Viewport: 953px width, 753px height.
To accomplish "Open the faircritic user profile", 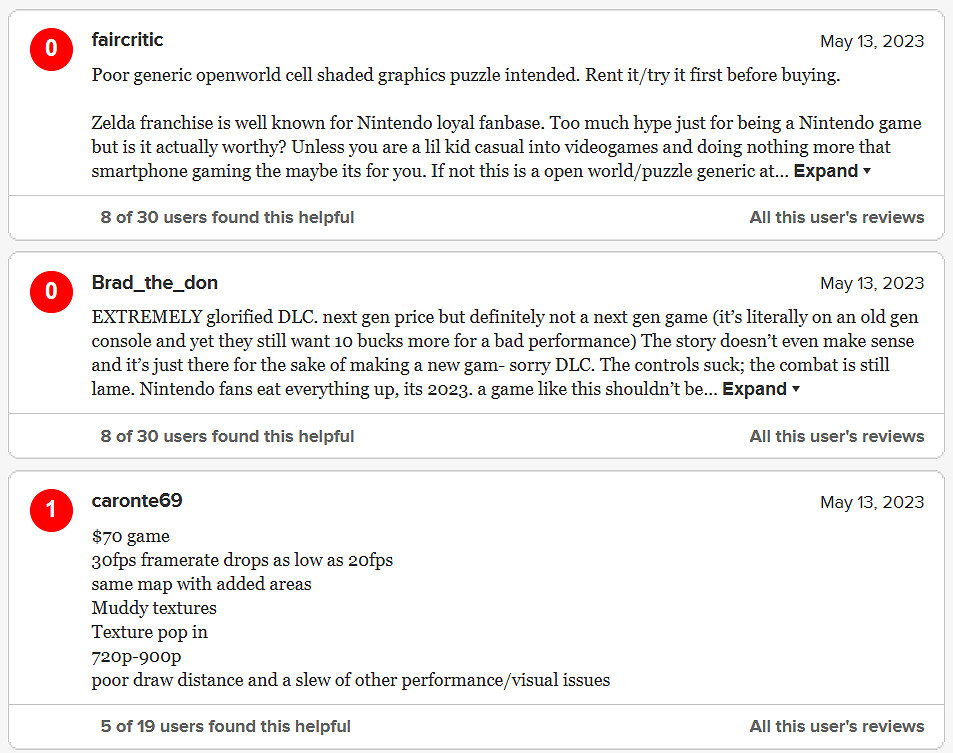I will pyautogui.click(x=127, y=40).
